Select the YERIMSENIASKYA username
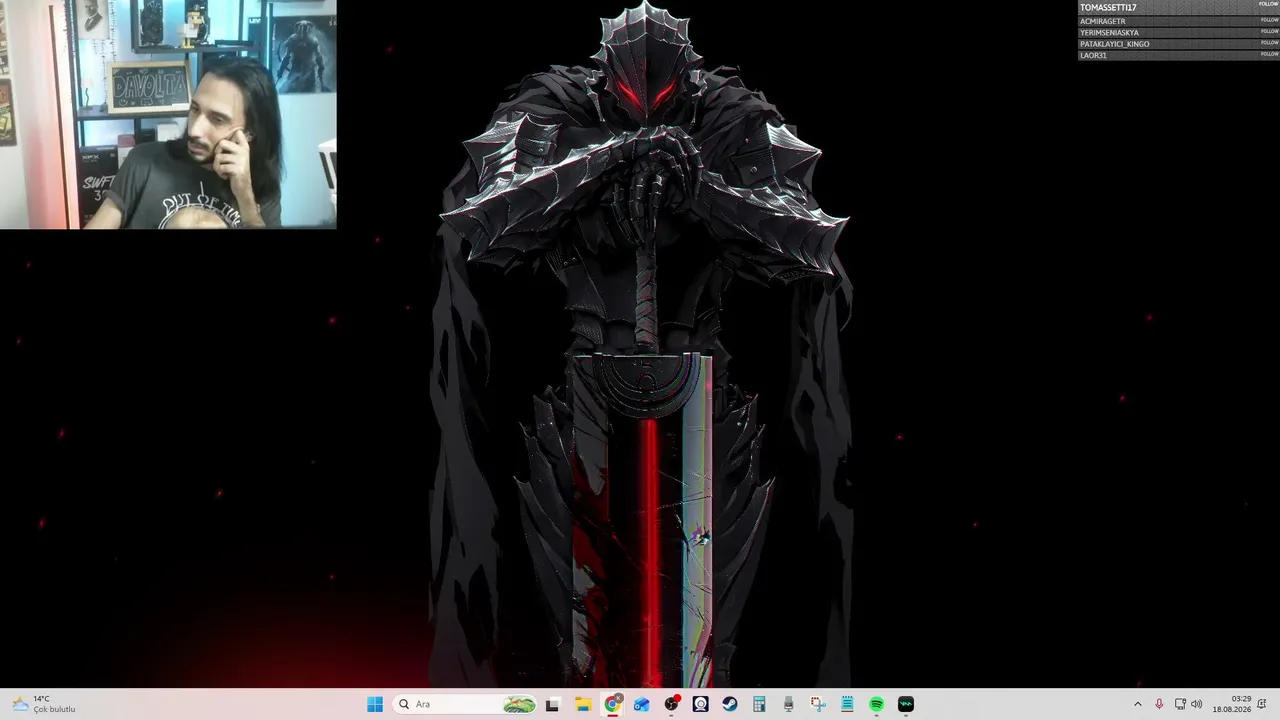Image resolution: width=1280 pixels, height=720 pixels. tap(1109, 32)
